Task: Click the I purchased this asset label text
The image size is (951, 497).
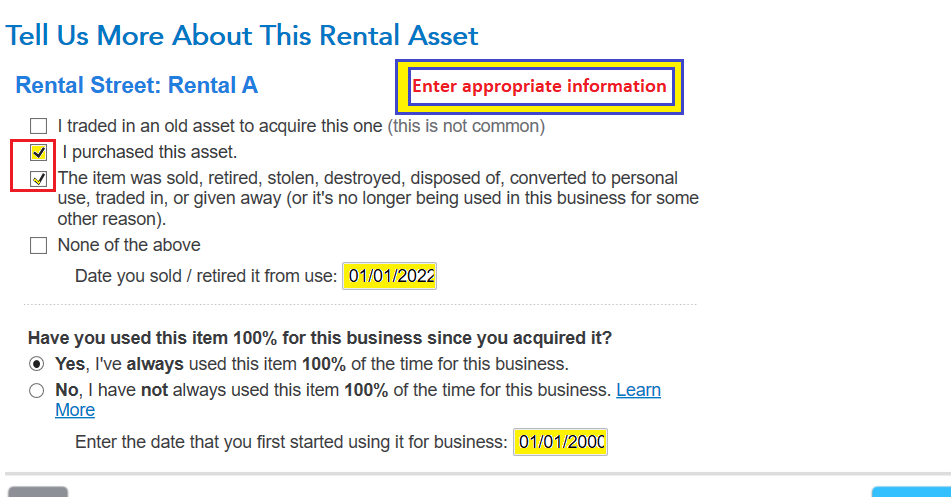Action: pos(149,152)
